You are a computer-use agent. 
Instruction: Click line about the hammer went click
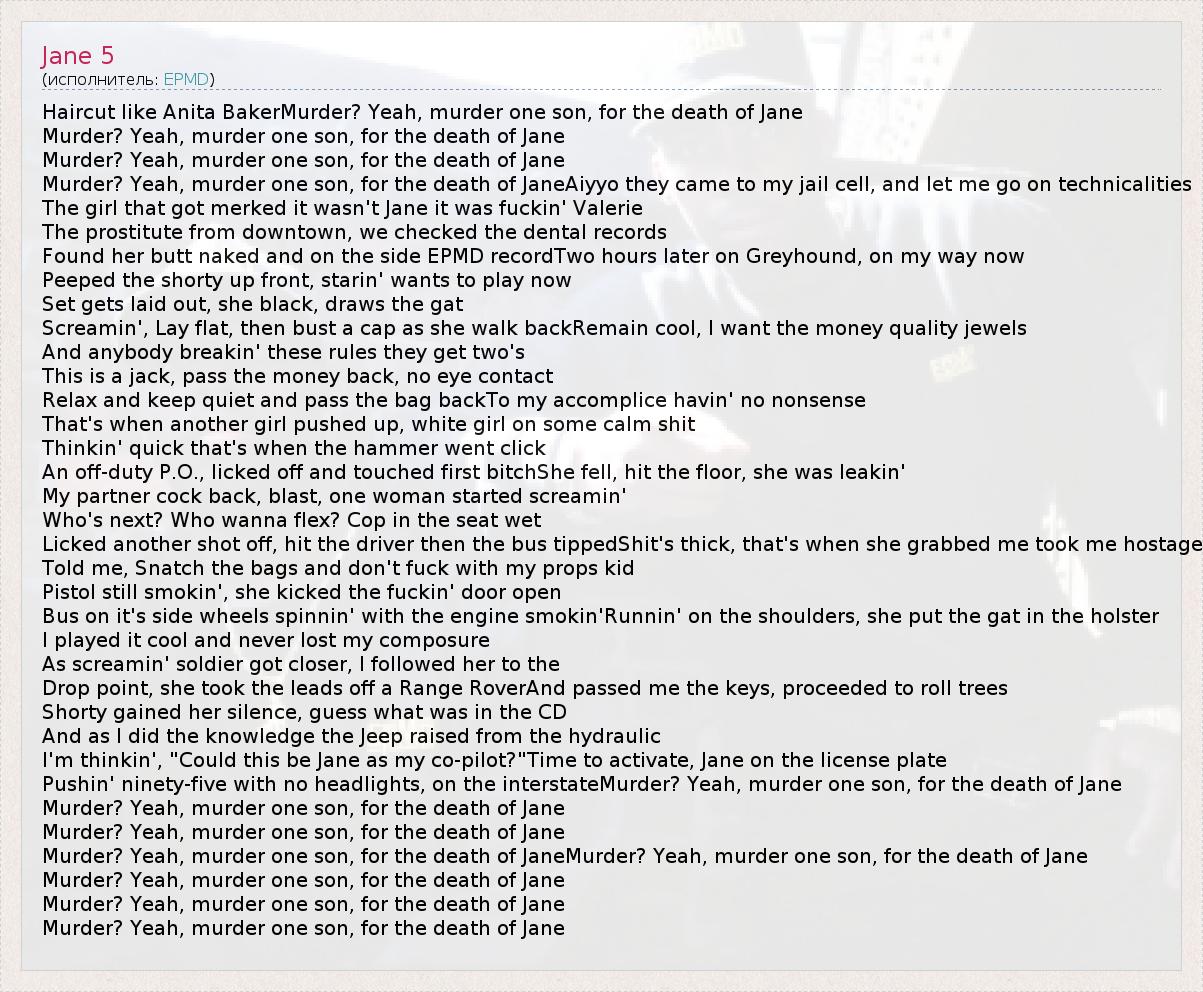pos(293,448)
